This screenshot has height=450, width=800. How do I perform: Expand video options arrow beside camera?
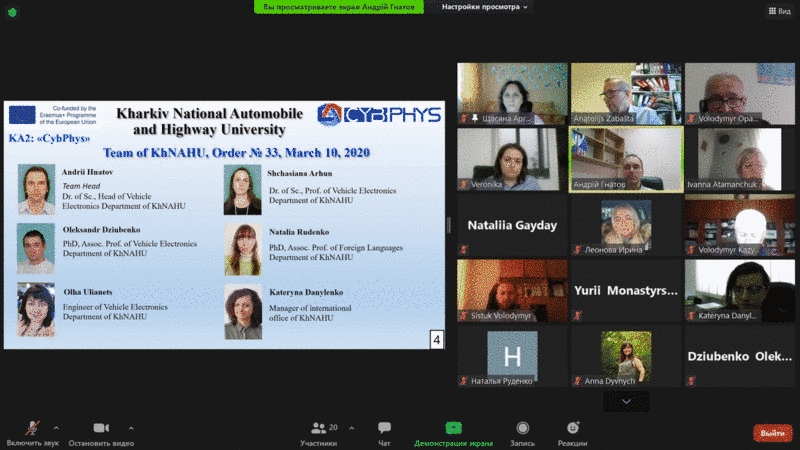click(x=131, y=428)
